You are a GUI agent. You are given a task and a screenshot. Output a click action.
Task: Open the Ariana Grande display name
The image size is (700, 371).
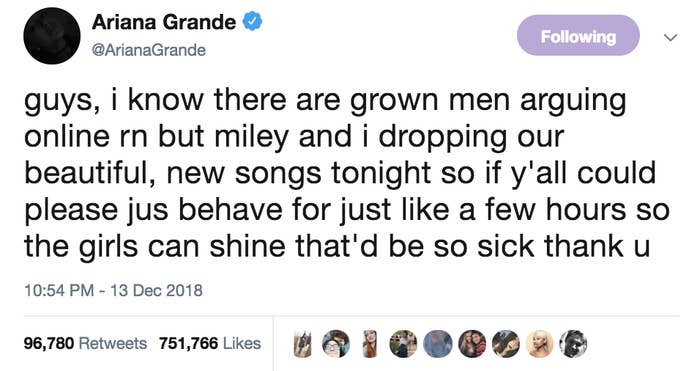163,22
